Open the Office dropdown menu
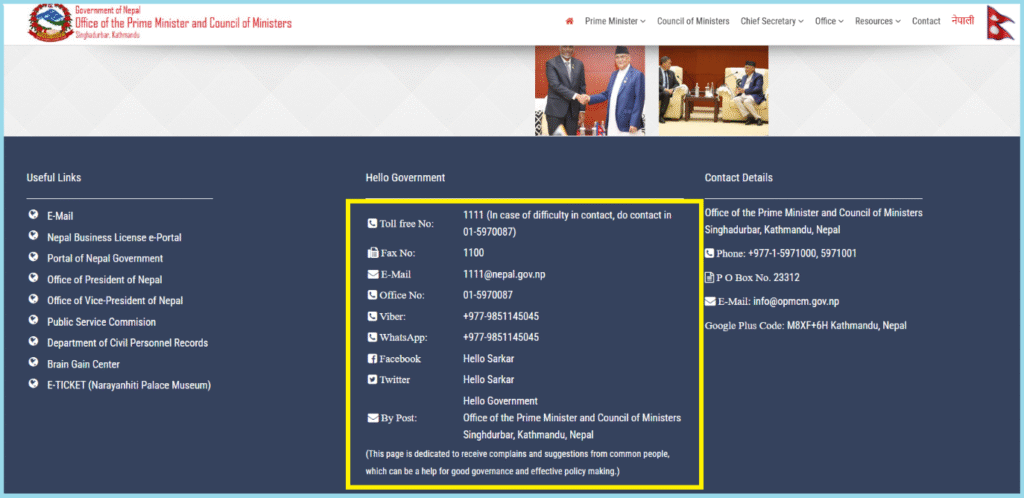1024x498 pixels. click(x=829, y=21)
